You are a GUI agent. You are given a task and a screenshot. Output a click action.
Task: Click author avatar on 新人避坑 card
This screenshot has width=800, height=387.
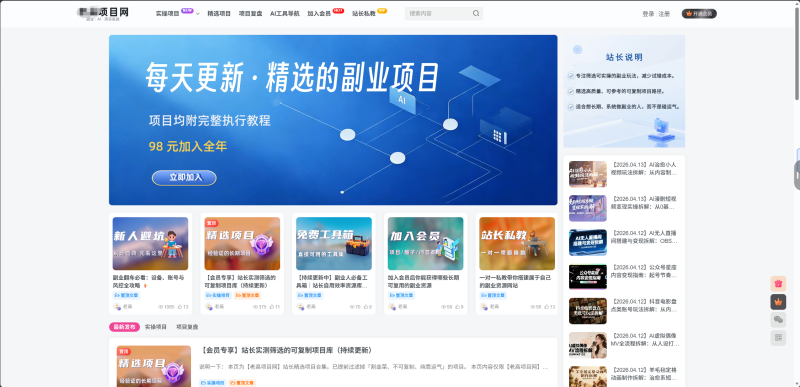(x=117, y=307)
